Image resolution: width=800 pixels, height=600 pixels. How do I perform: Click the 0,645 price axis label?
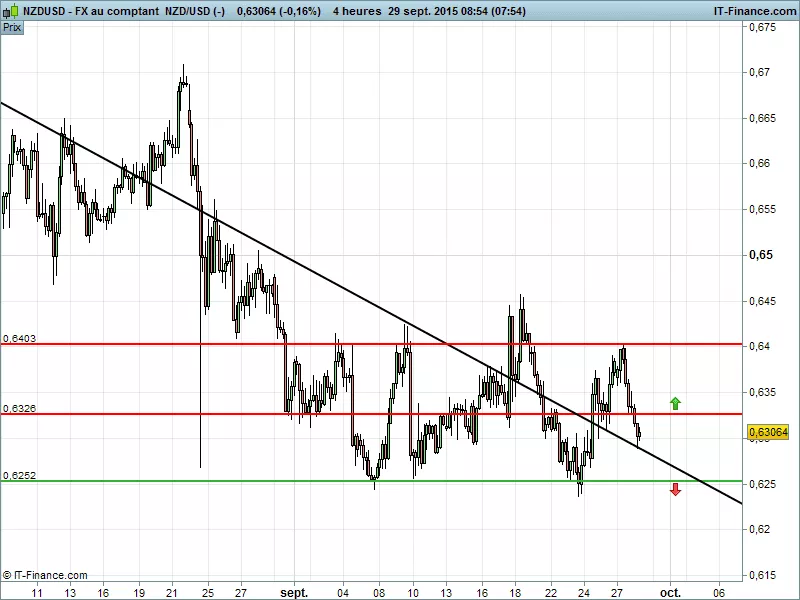(x=762, y=301)
